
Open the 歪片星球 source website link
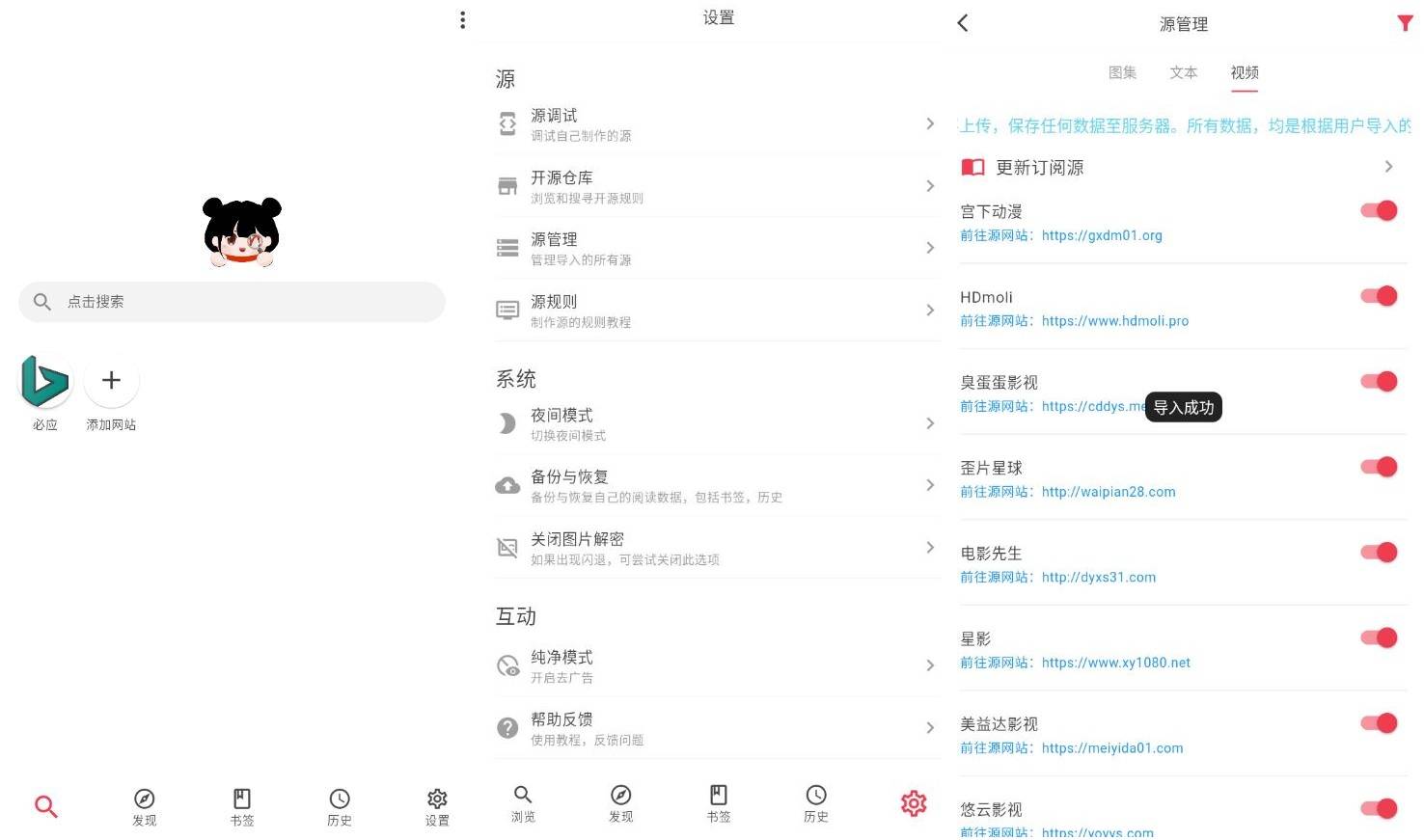tap(1108, 491)
